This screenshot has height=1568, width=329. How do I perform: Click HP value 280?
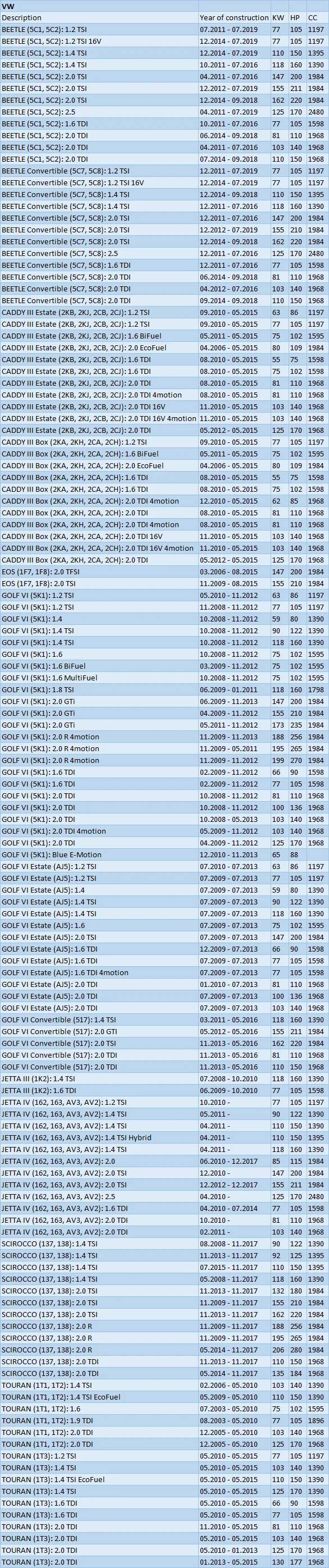296,1350
